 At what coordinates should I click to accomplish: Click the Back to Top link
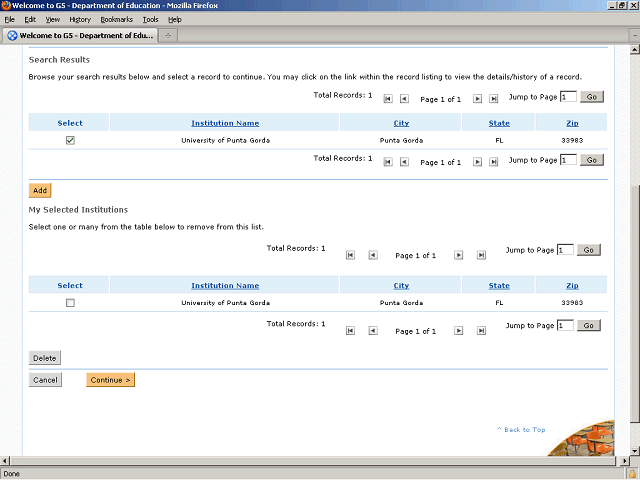coord(521,430)
